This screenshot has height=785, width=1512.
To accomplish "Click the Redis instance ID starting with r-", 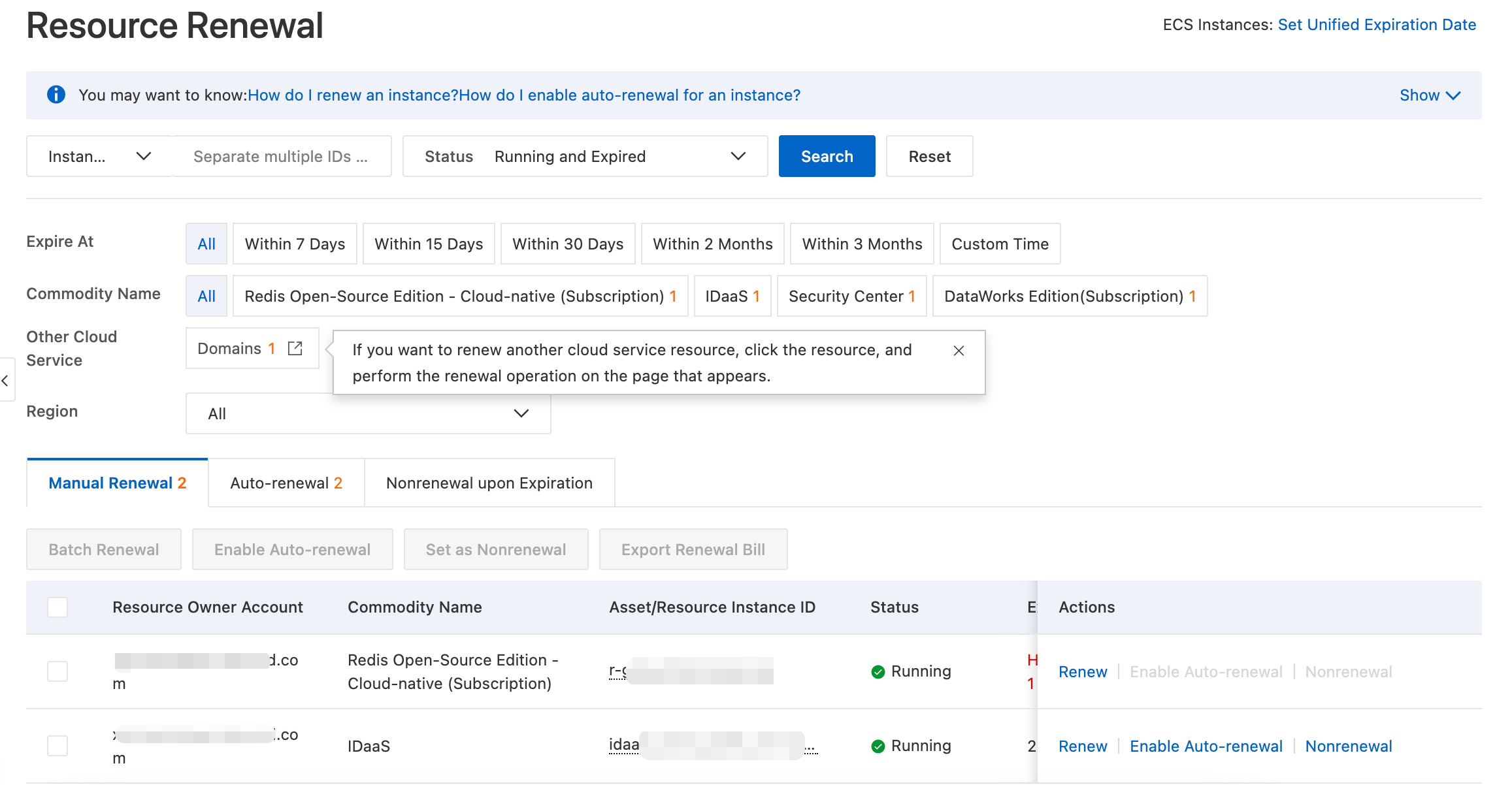I will point(691,671).
